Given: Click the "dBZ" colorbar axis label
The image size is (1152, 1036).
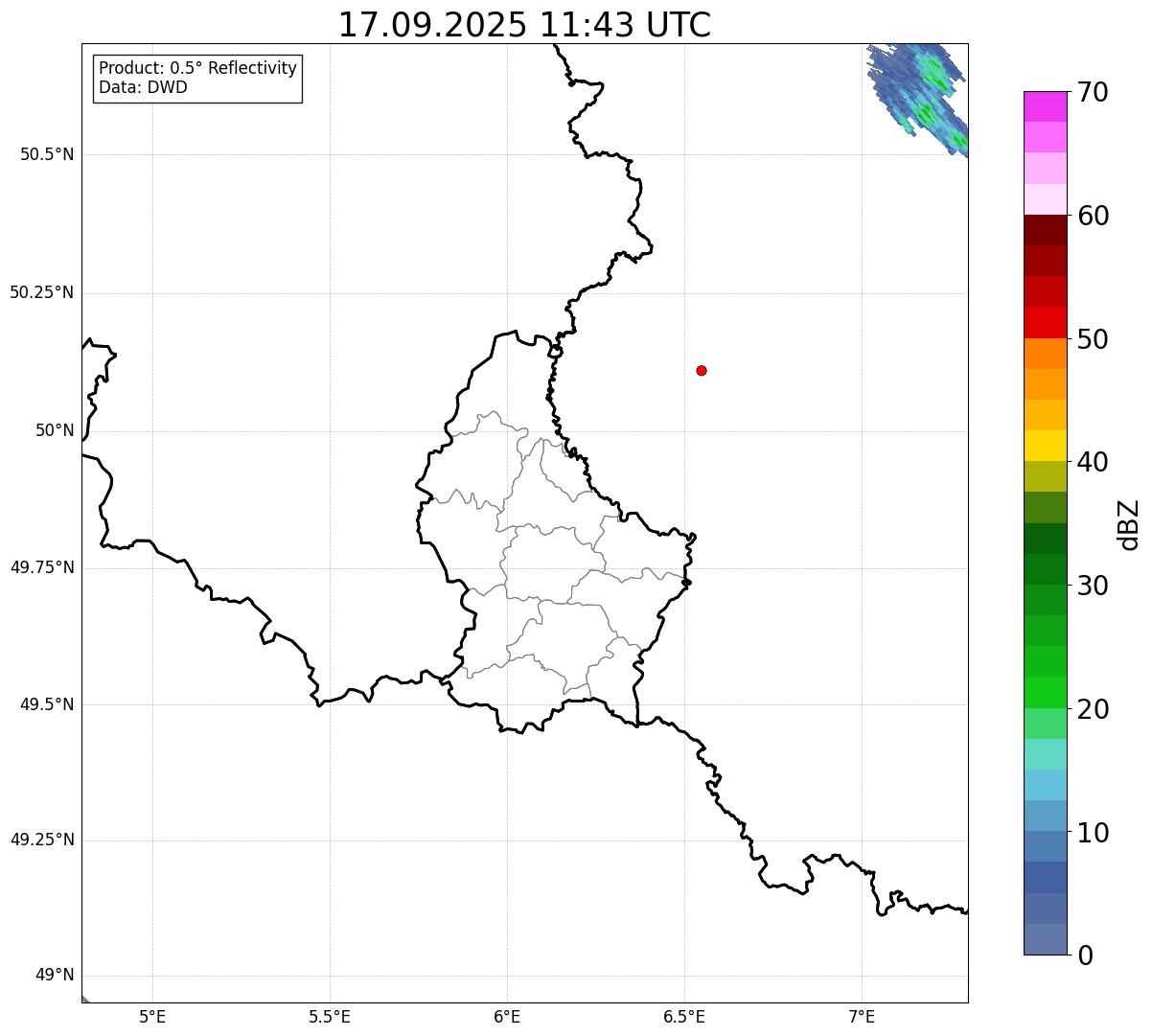Looking at the screenshot, I should point(1128,524).
